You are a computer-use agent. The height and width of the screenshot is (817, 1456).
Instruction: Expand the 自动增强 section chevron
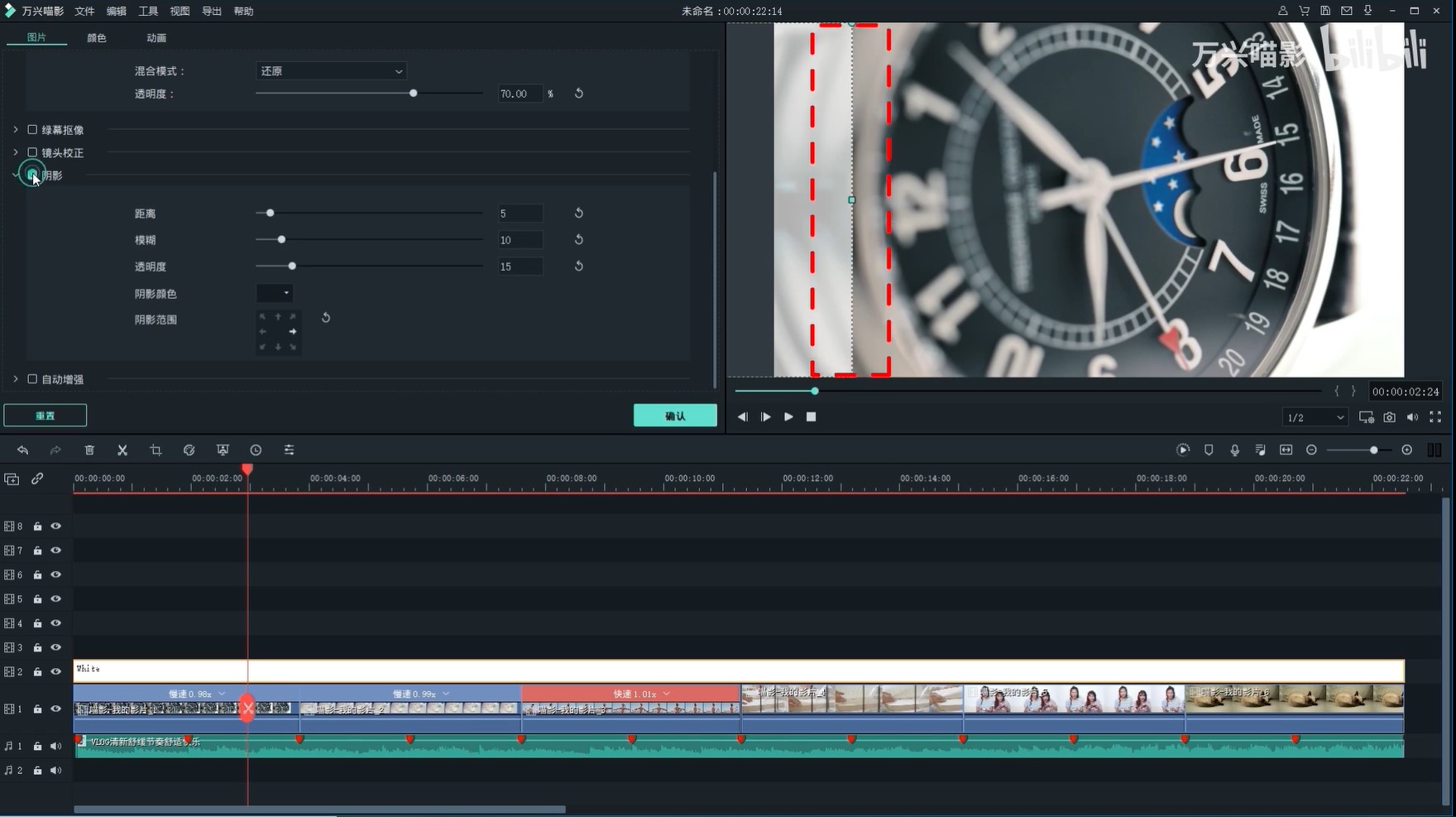point(16,379)
